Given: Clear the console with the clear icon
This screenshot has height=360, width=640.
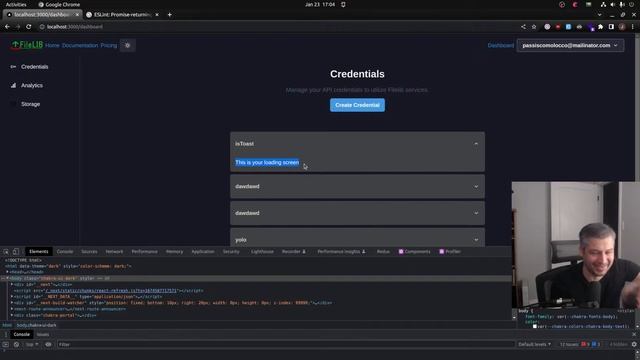Looking at the screenshot, I should (x=16, y=344).
